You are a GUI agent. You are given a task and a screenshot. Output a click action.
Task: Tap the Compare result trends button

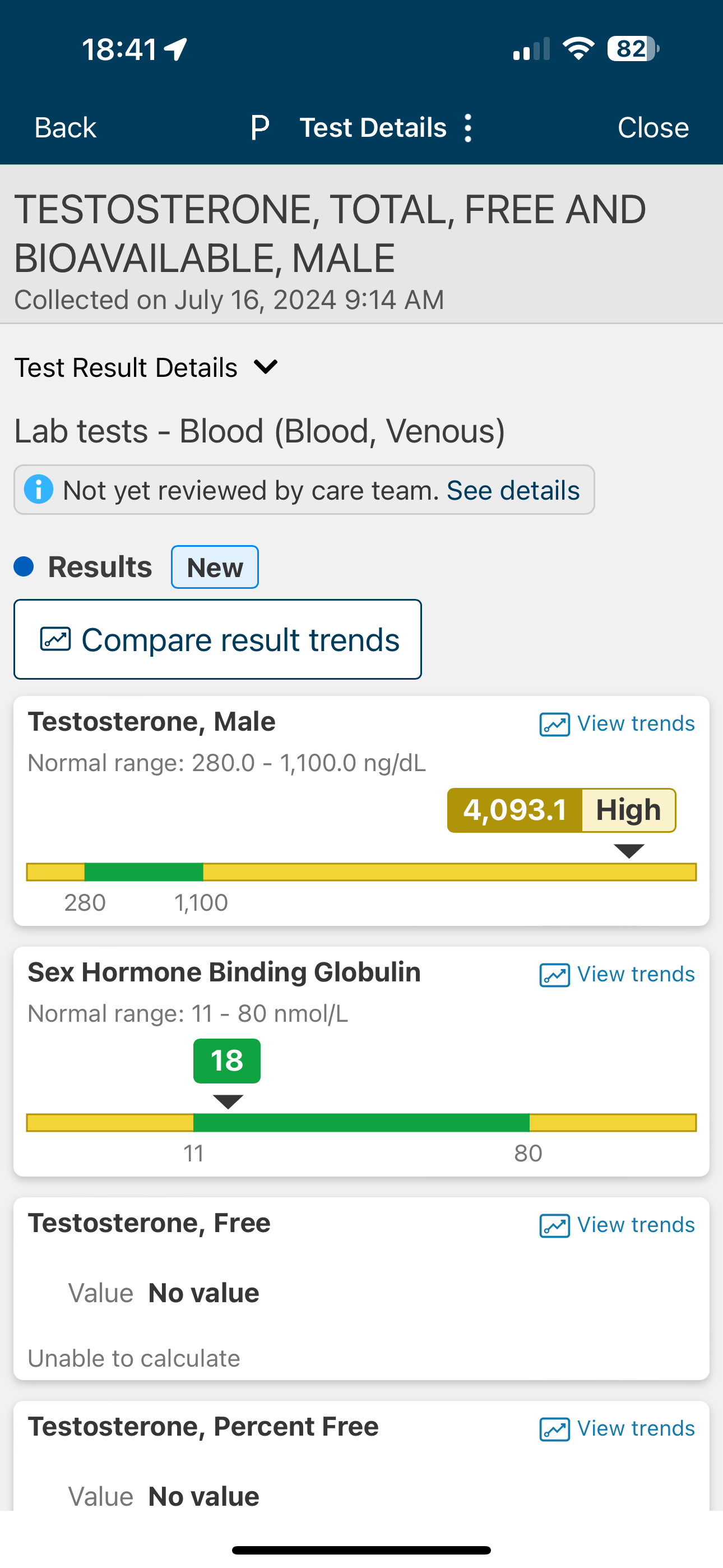click(218, 639)
